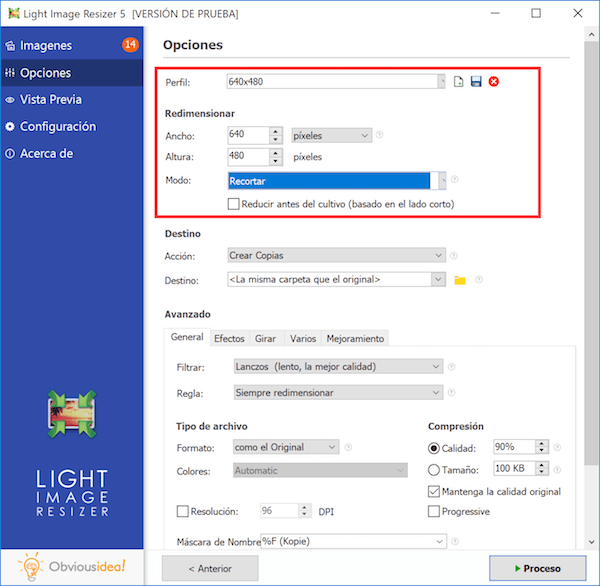Open the Destino folder dropdown
The width and height of the screenshot is (600, 586).
click(337, 279)
